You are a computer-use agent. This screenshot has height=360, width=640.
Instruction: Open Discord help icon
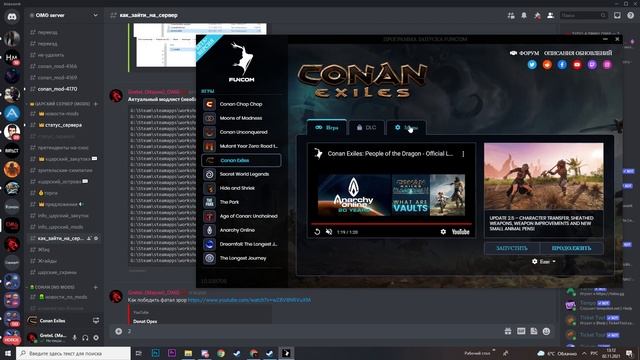pyautogui.click(x=631, y=16)
